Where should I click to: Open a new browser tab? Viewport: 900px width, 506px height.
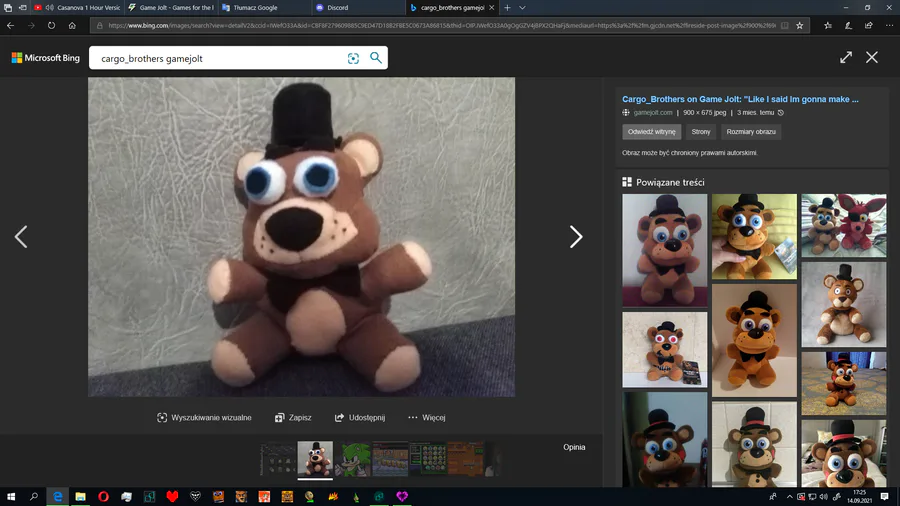coord(507,7)
